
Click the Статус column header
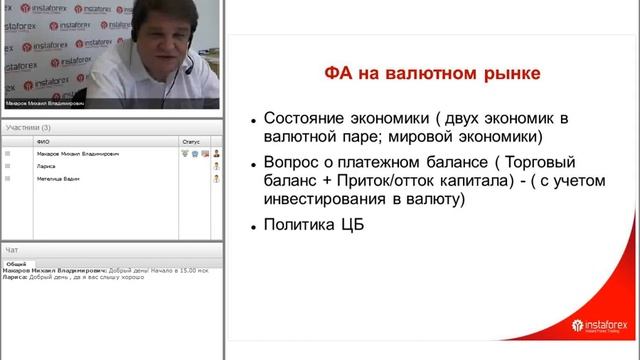pyautogui.click(x=194, y=142)
